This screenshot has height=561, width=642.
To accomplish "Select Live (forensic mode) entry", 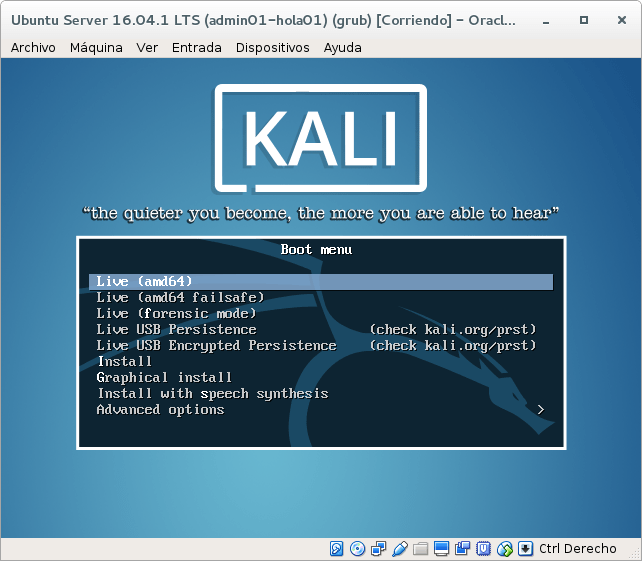I will [x=321, y=314].
